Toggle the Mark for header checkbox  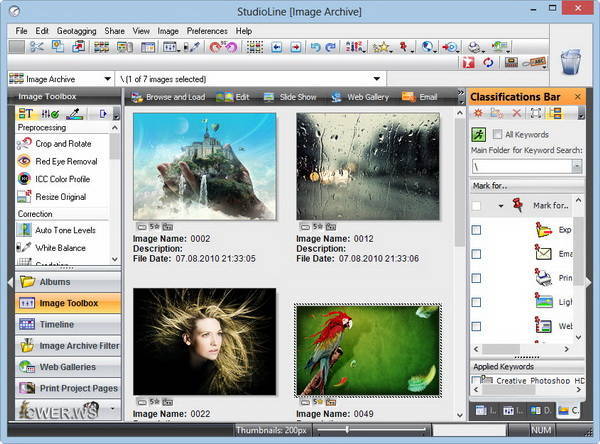[x=476, y=206]
